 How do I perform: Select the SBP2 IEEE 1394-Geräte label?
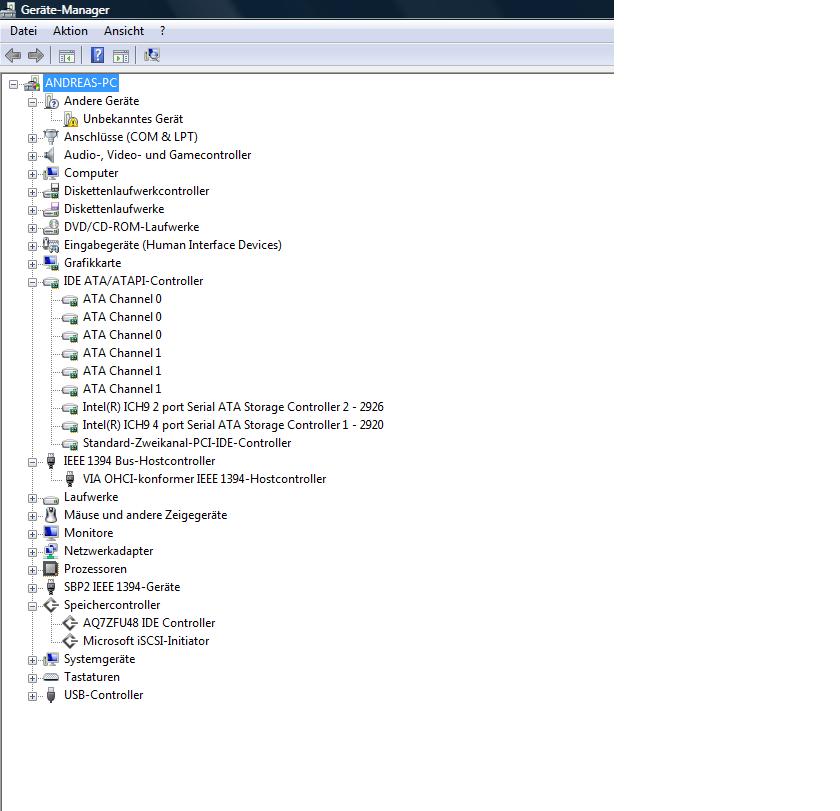122,587
